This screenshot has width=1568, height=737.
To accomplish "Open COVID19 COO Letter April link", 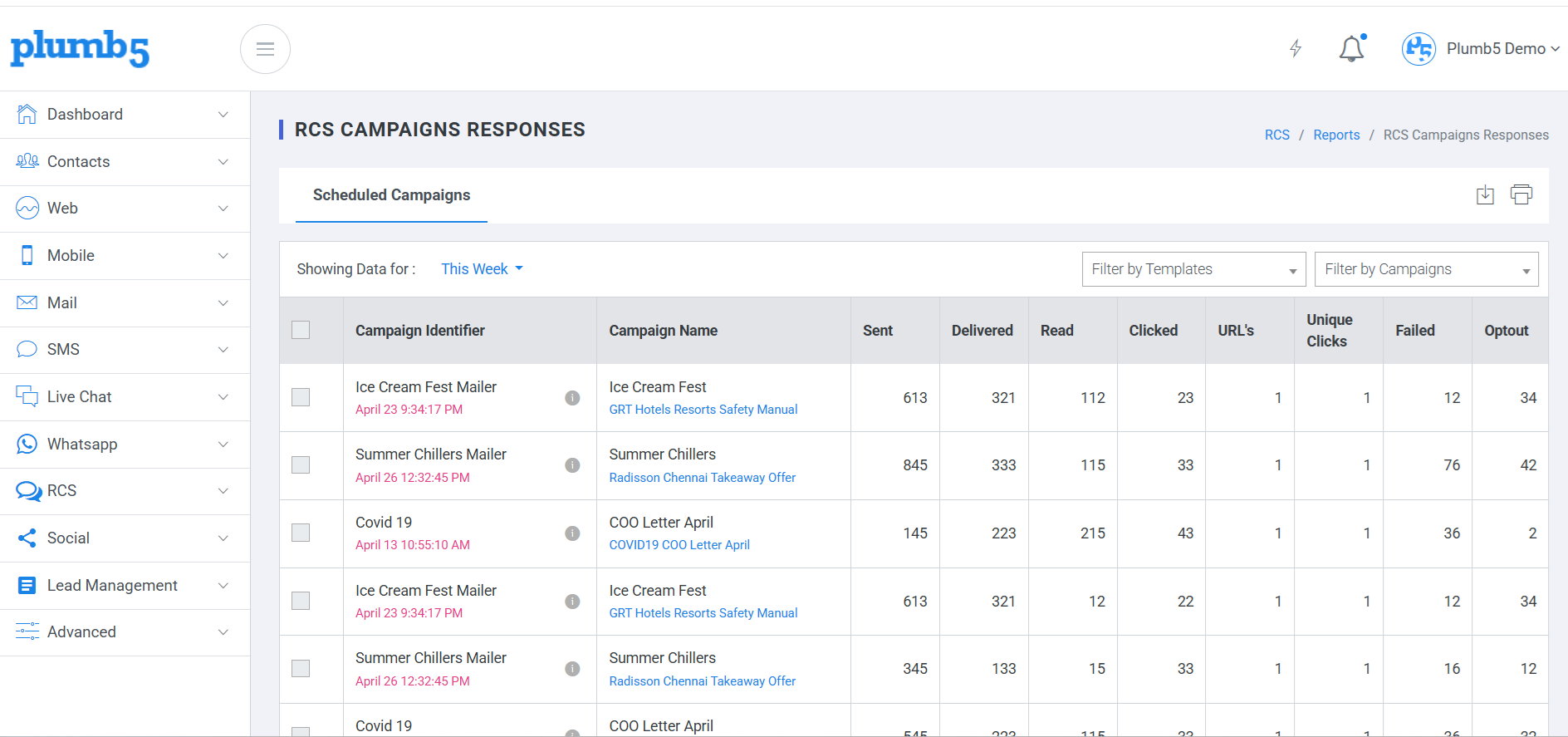I will (x=679, y=545).
